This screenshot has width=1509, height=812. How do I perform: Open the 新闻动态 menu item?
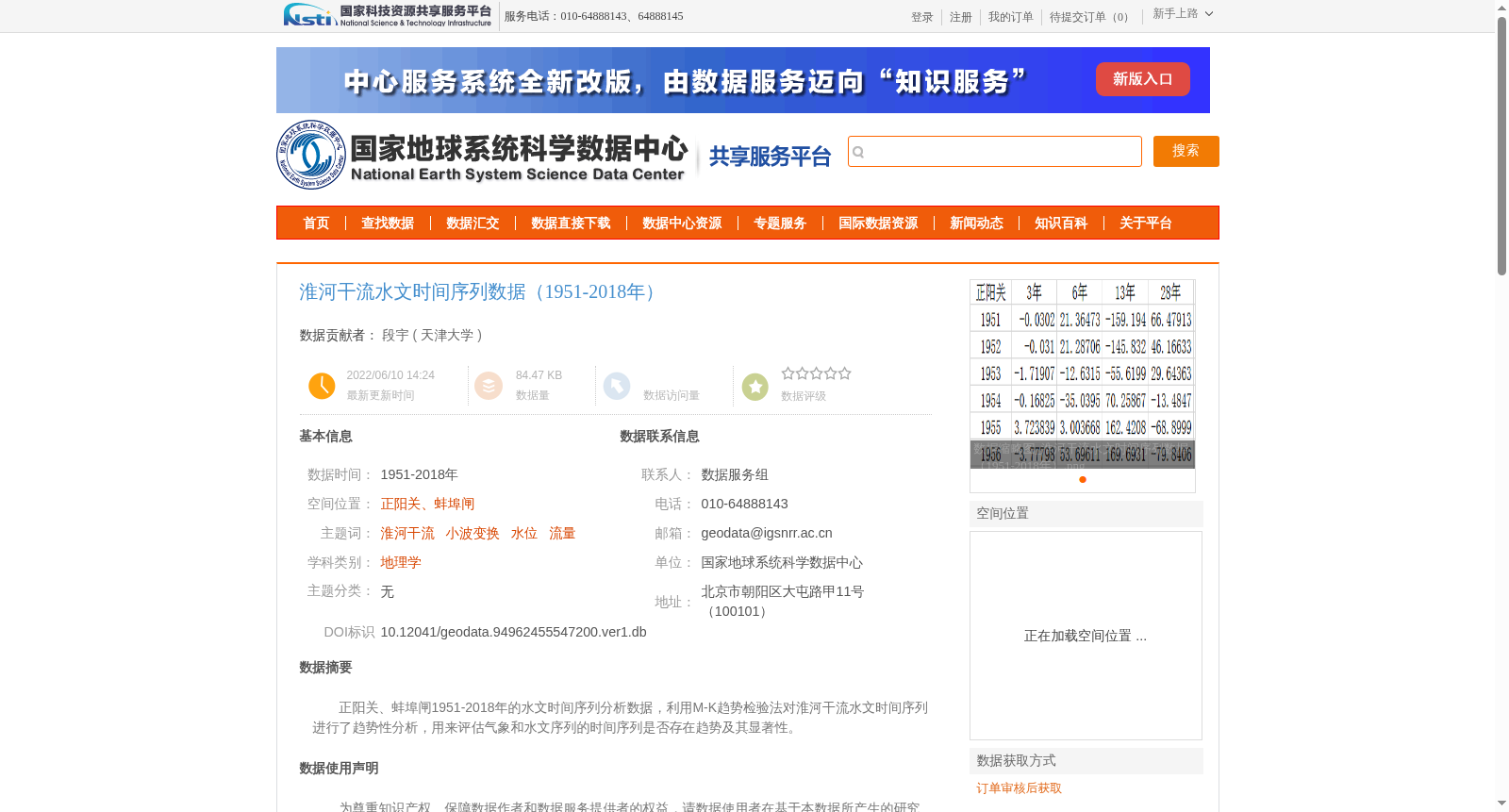(976, 224)
